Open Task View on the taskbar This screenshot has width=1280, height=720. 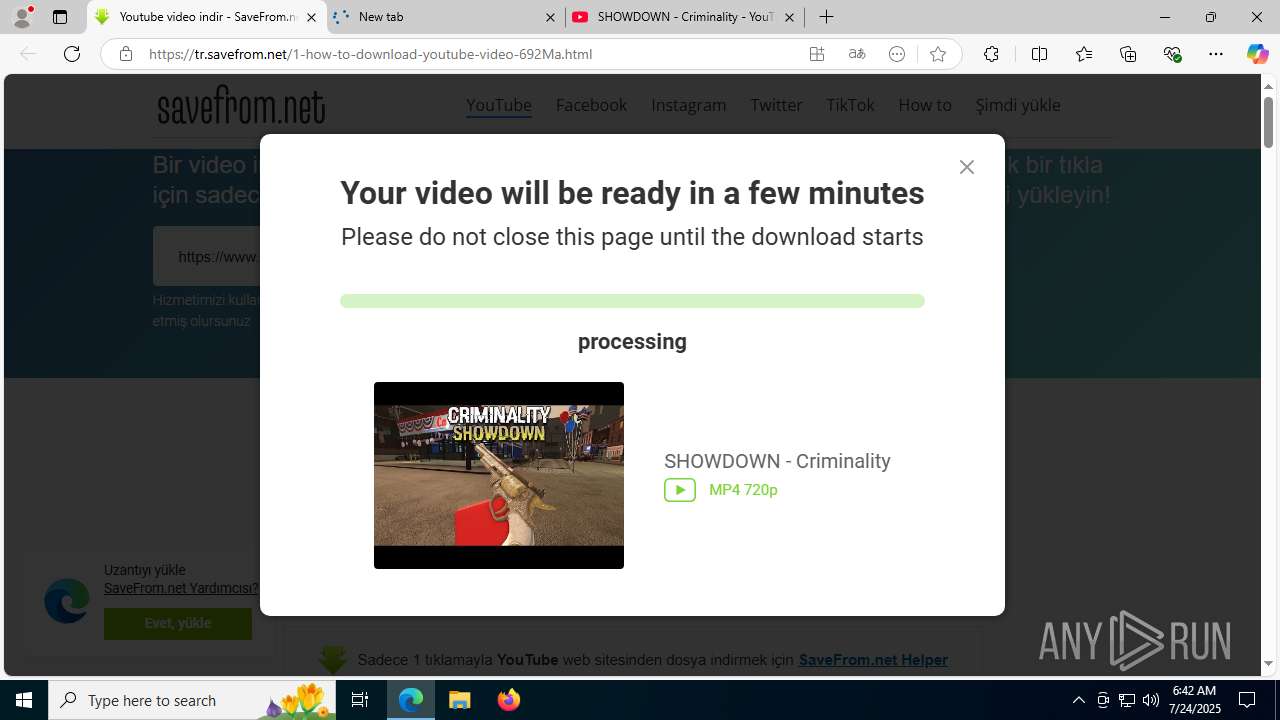click(360, 700)
